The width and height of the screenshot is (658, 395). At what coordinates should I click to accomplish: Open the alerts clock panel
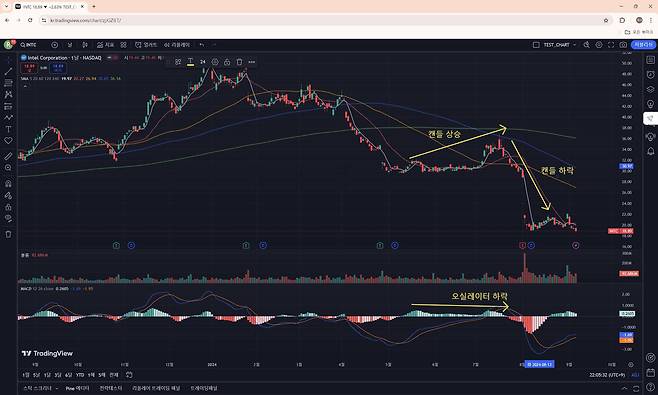tap(650, 75)
